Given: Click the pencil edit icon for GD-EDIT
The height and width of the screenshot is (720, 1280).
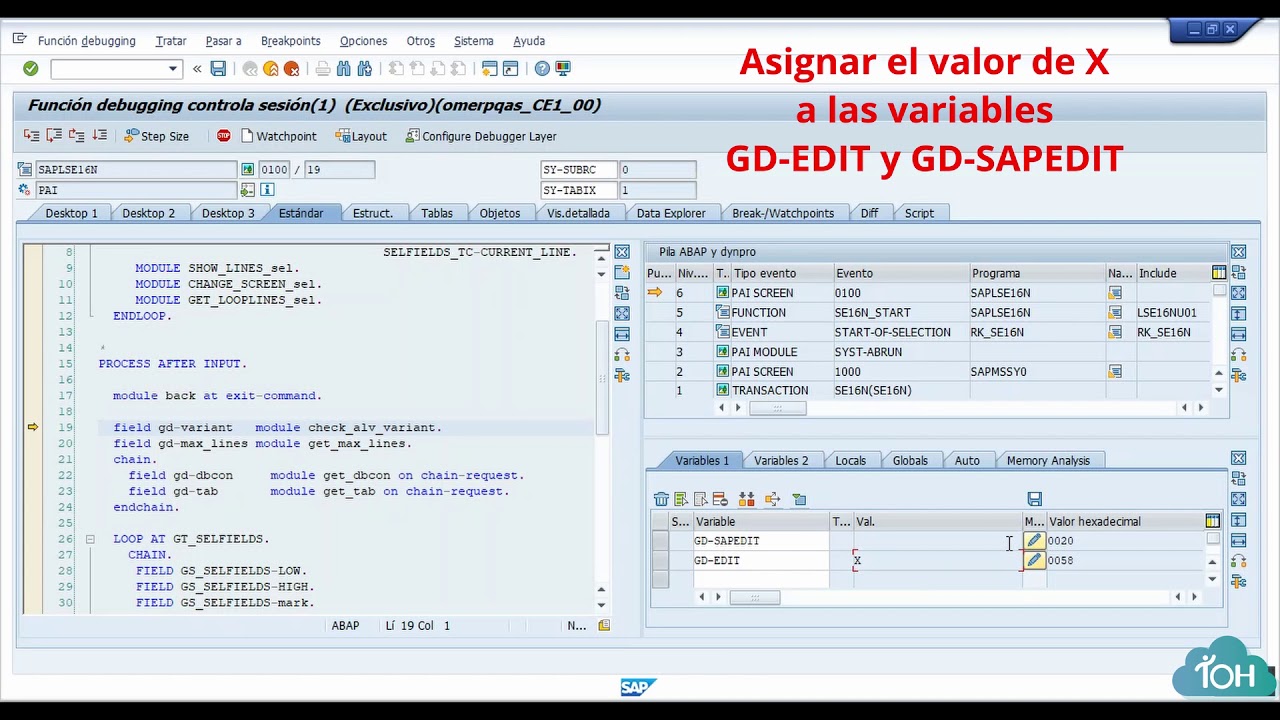Looking at the screenshot, I should coord(1034,561).
